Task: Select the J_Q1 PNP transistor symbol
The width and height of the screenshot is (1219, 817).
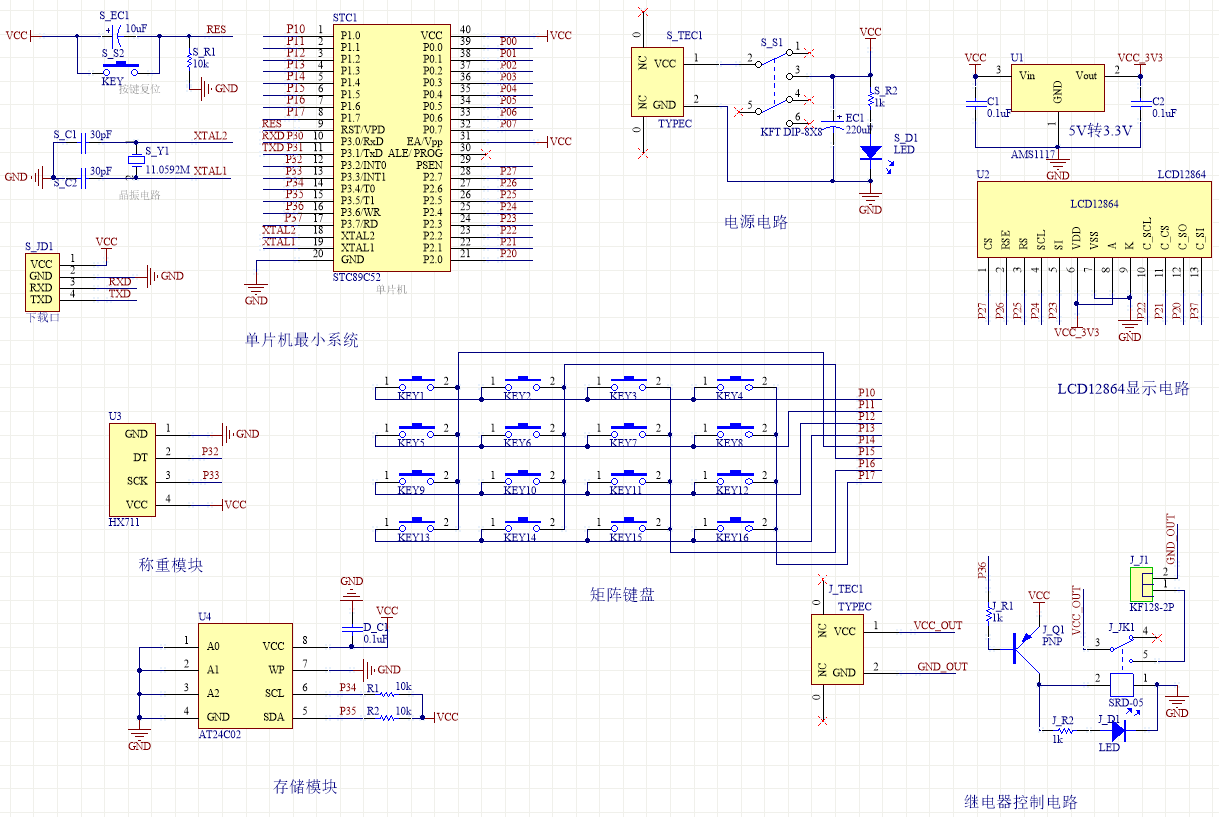Action: [1026, 648]
